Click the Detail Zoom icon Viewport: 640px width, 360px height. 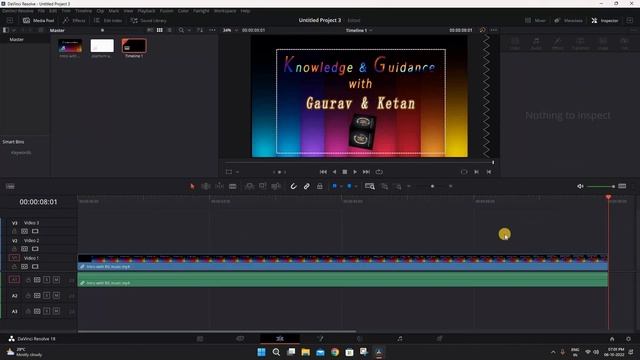tap(384, 187)
